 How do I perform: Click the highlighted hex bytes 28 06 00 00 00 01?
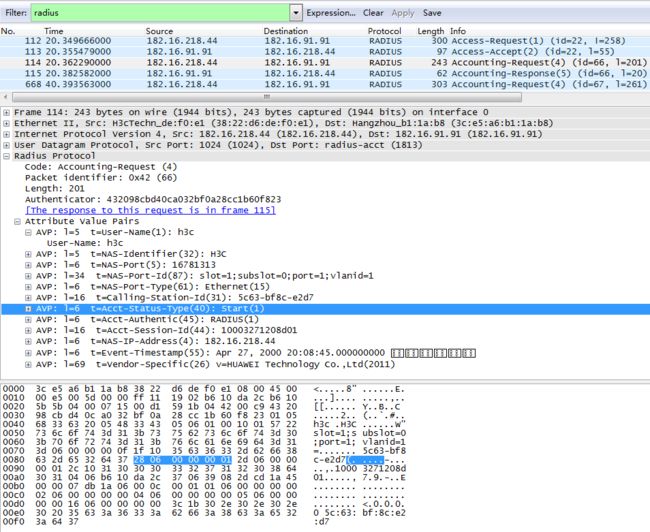pyautogui.click(x=182, y=460)
